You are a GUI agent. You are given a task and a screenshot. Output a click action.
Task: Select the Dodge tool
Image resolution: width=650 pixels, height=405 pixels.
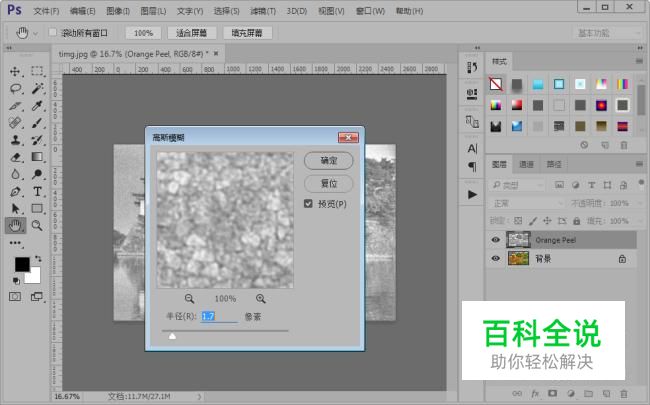[x=37, y=174]
